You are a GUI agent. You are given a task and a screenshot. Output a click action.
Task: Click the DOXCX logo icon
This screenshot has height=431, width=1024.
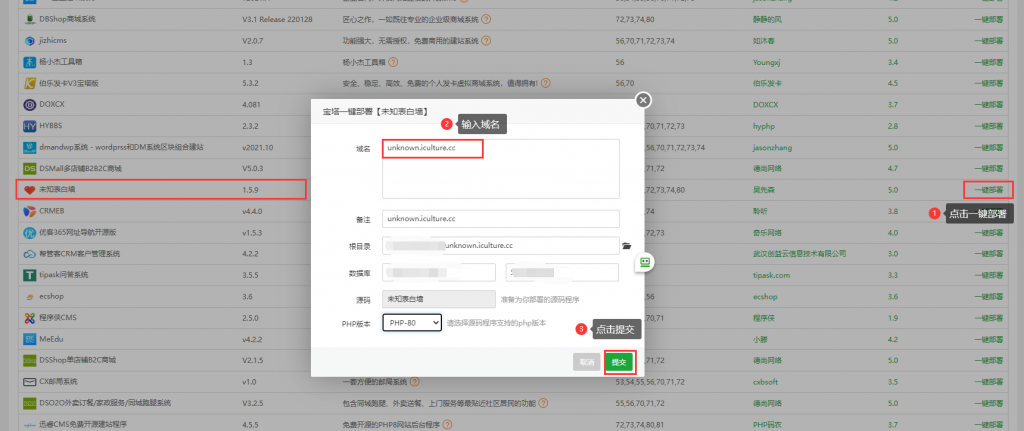point(29,104)
